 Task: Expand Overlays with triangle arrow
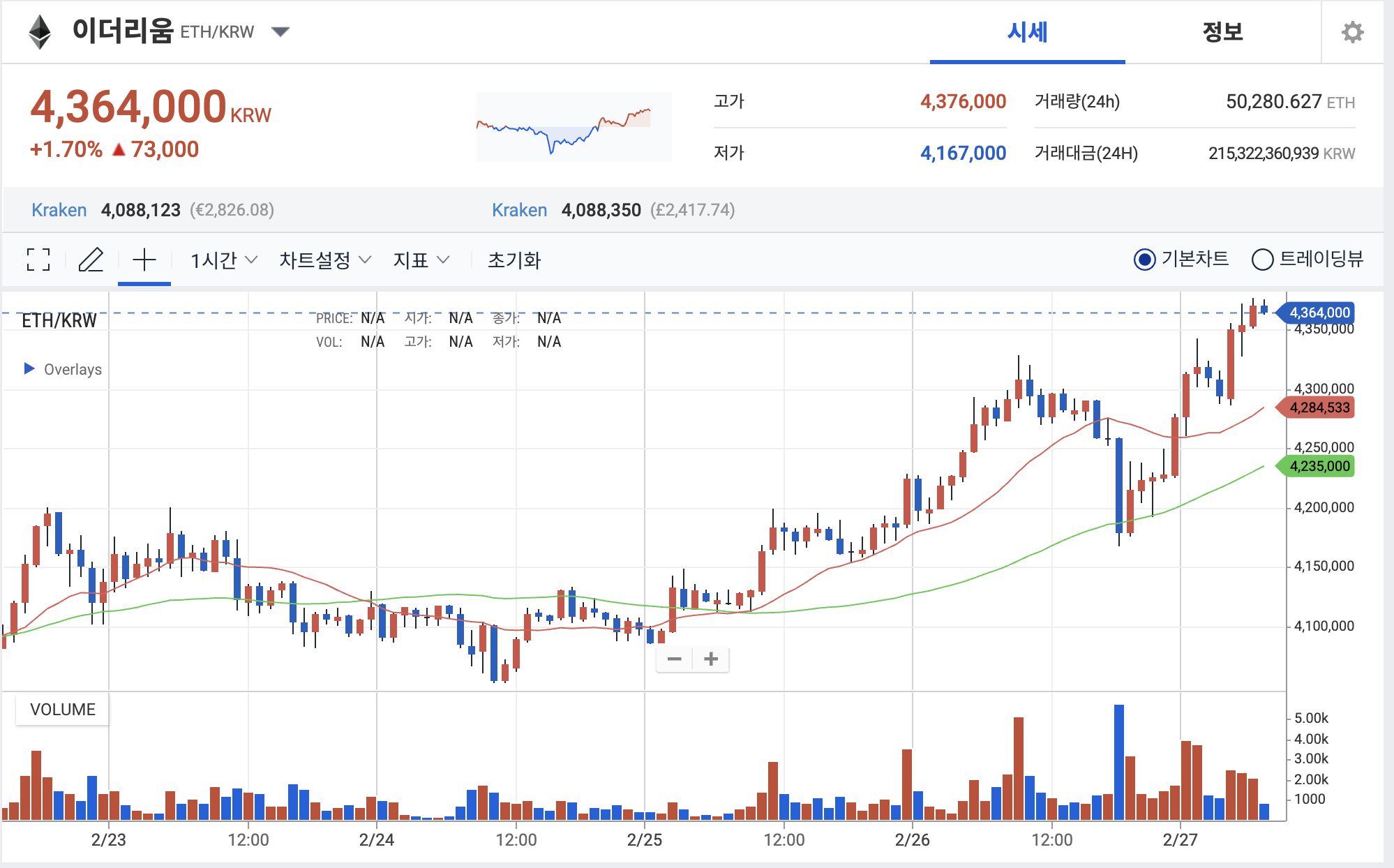coord(29,368)
